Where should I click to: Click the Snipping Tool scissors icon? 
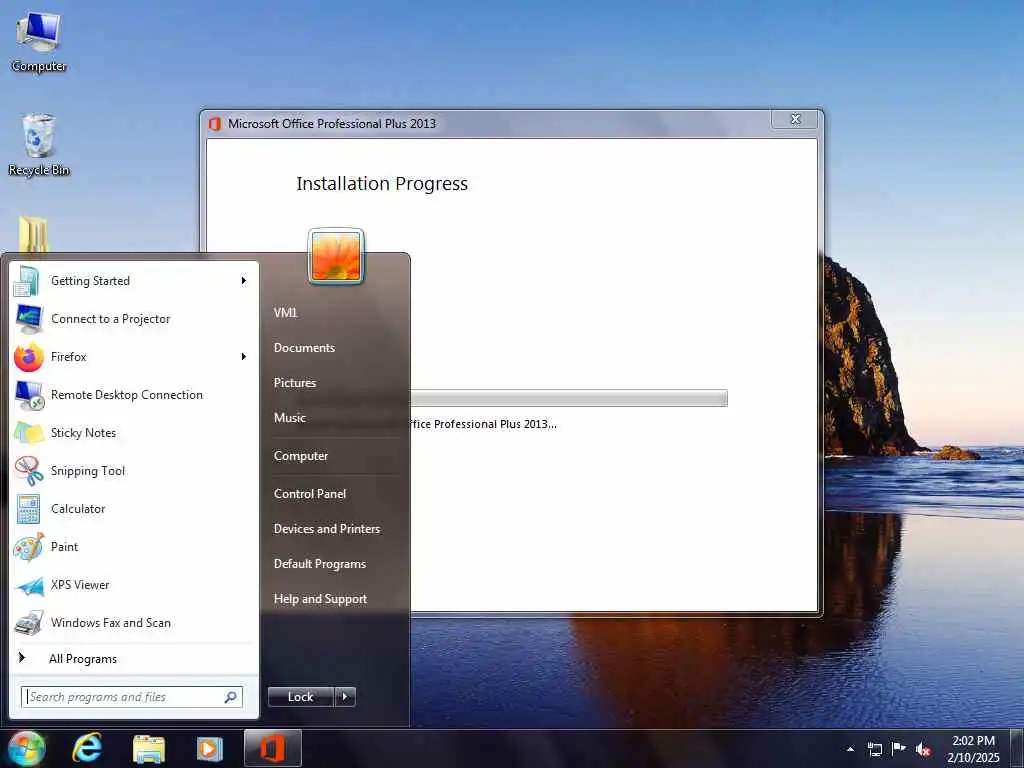point(29,471)
